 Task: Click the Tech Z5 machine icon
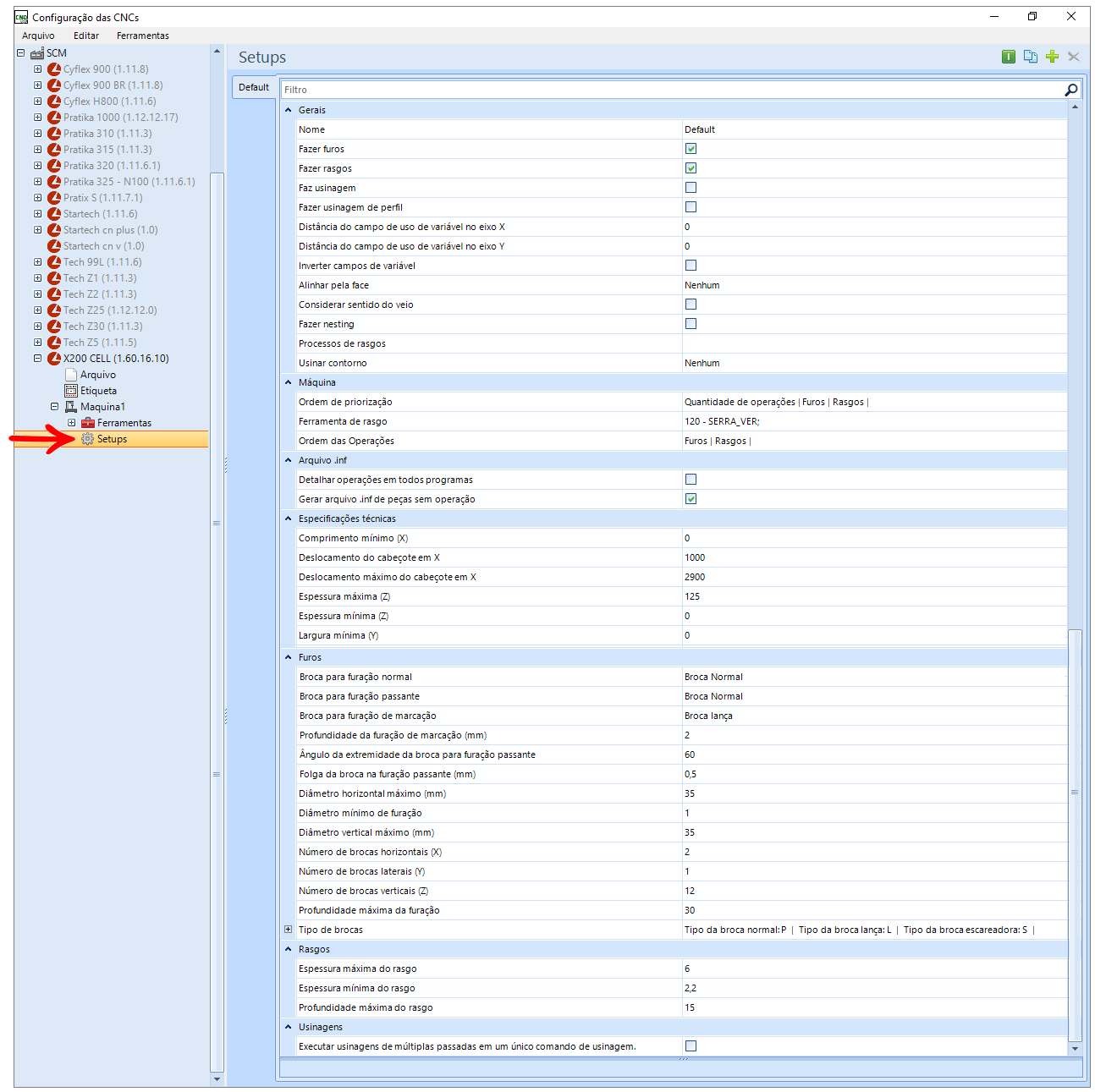[x=54, y=343]
